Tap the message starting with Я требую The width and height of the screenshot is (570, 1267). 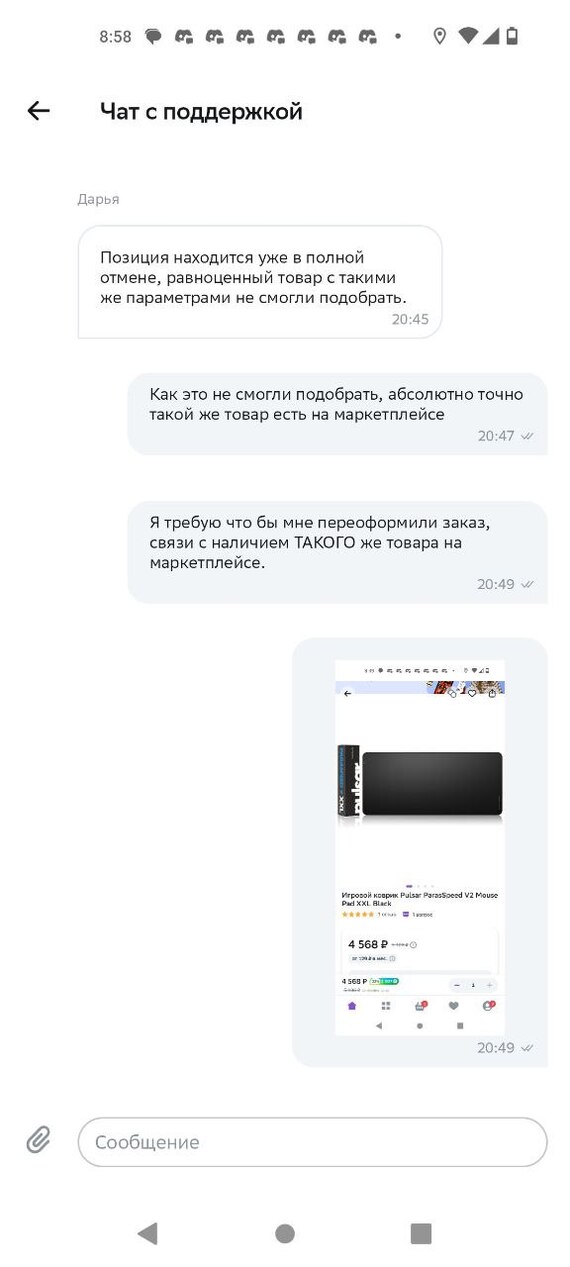(x=337, y=552)
